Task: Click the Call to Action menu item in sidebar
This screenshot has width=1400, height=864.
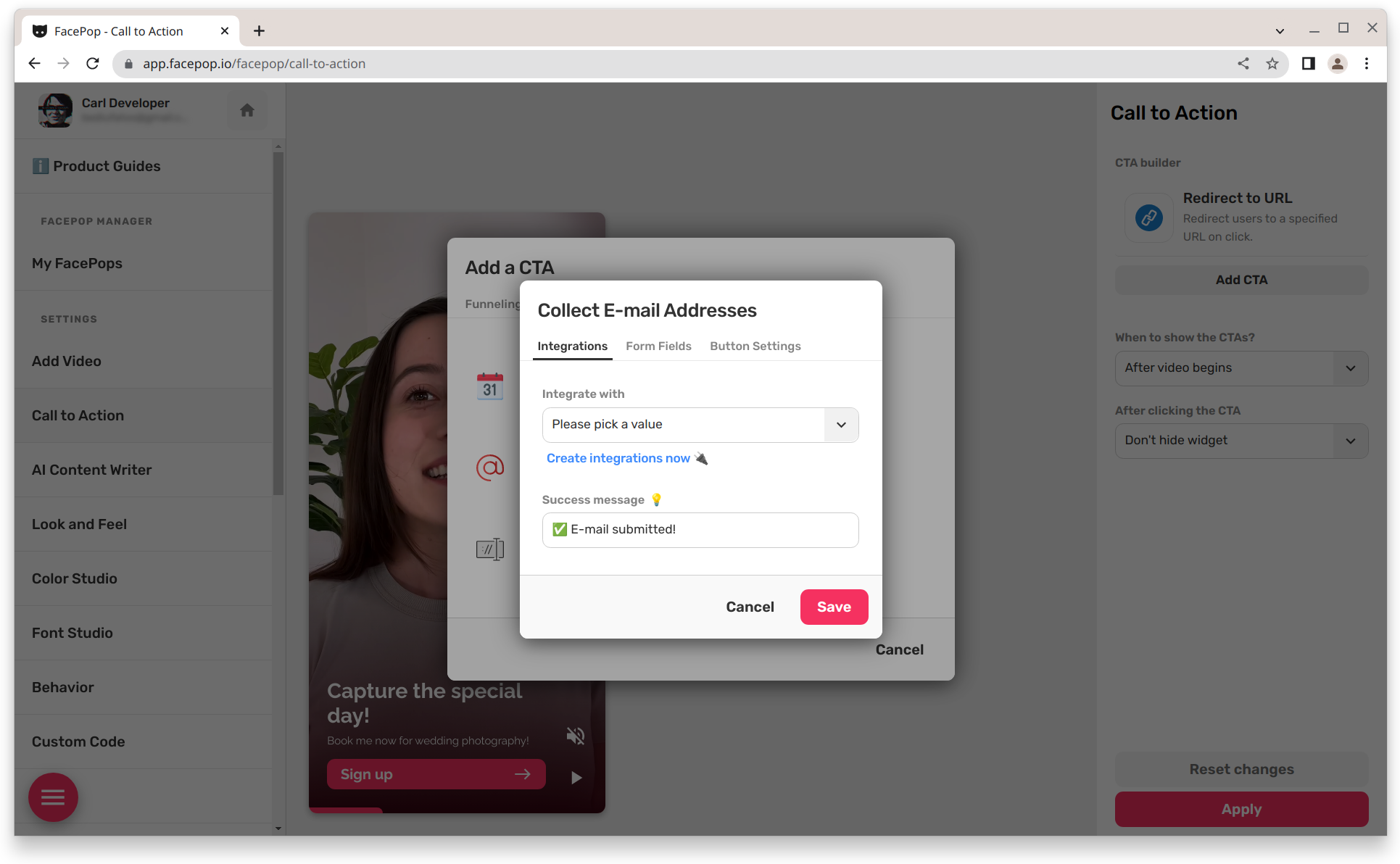Action: pyautogui.click(x=77, y=415)
